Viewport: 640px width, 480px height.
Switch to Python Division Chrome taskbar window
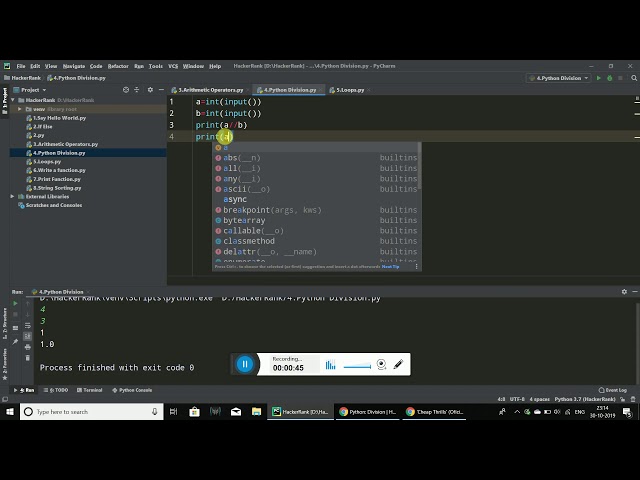tap(367, 412)
